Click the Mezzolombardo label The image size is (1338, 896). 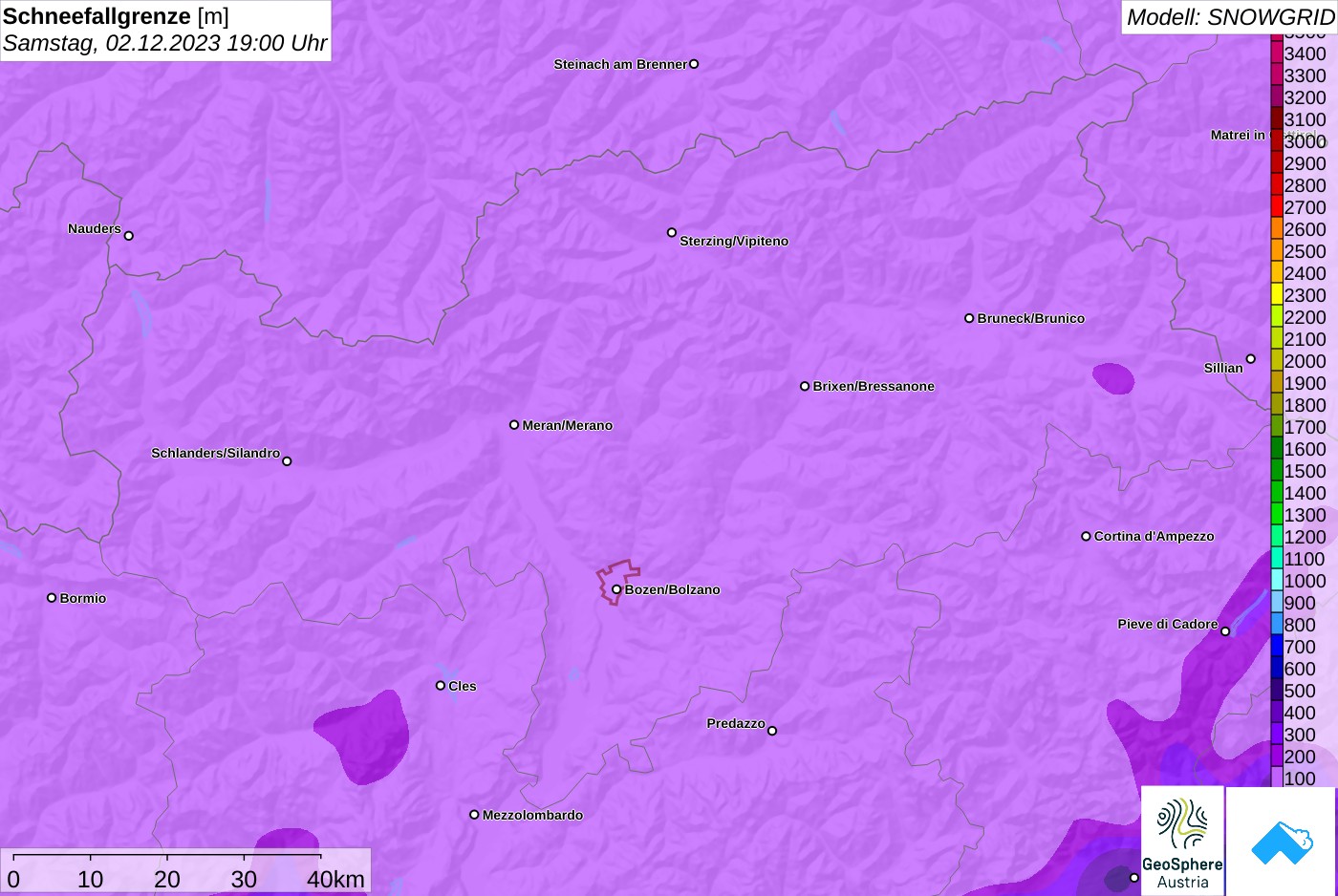532,815
